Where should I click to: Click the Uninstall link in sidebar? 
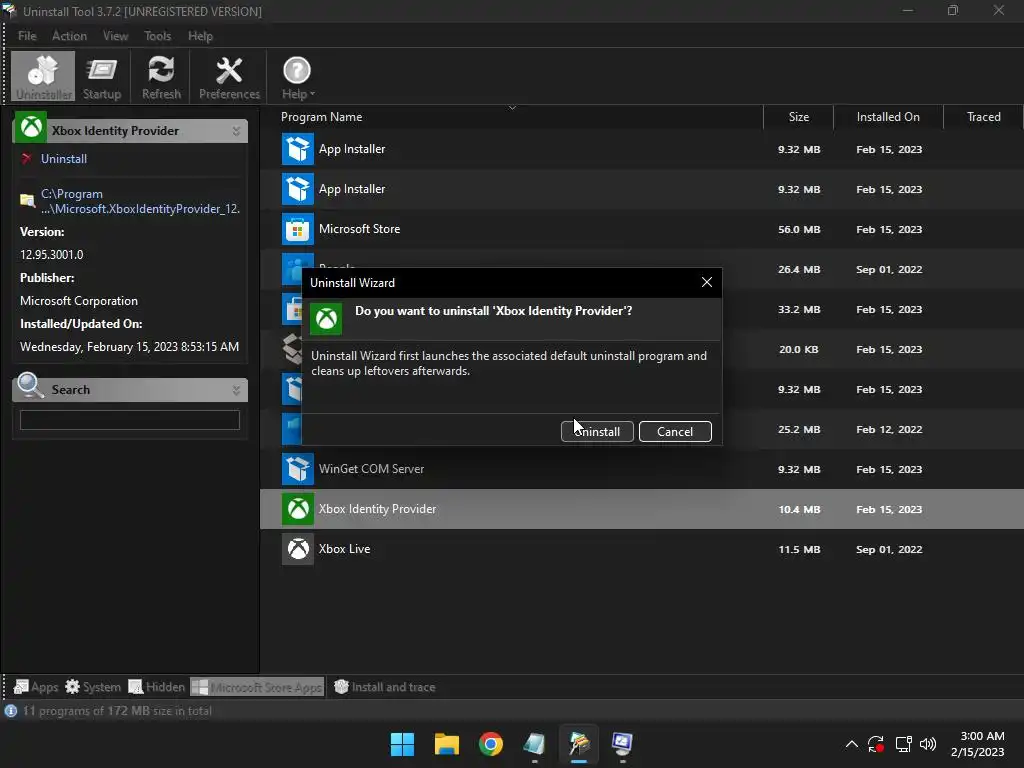point(63,159)
